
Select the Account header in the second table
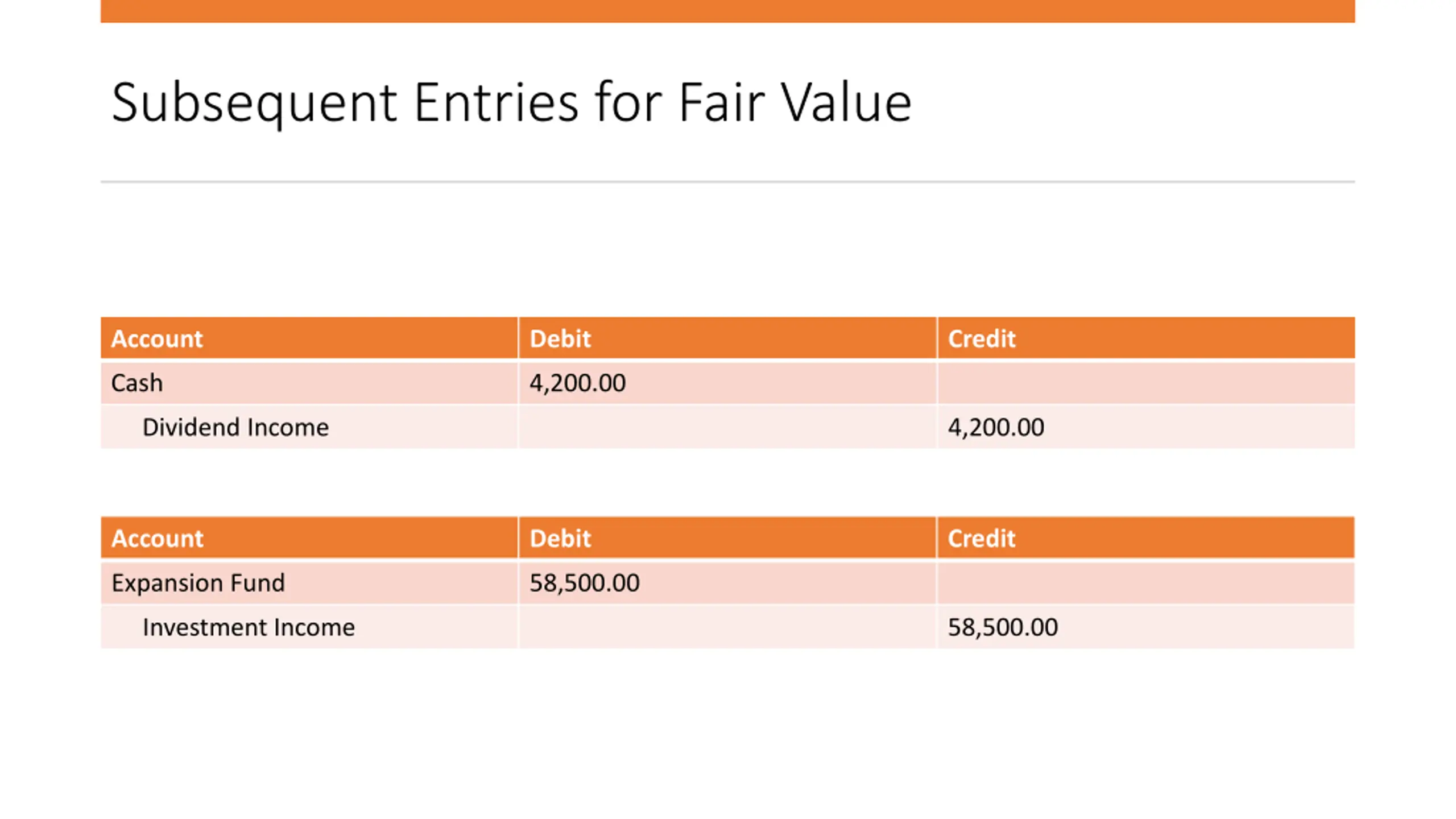click(x=309, y=538)
